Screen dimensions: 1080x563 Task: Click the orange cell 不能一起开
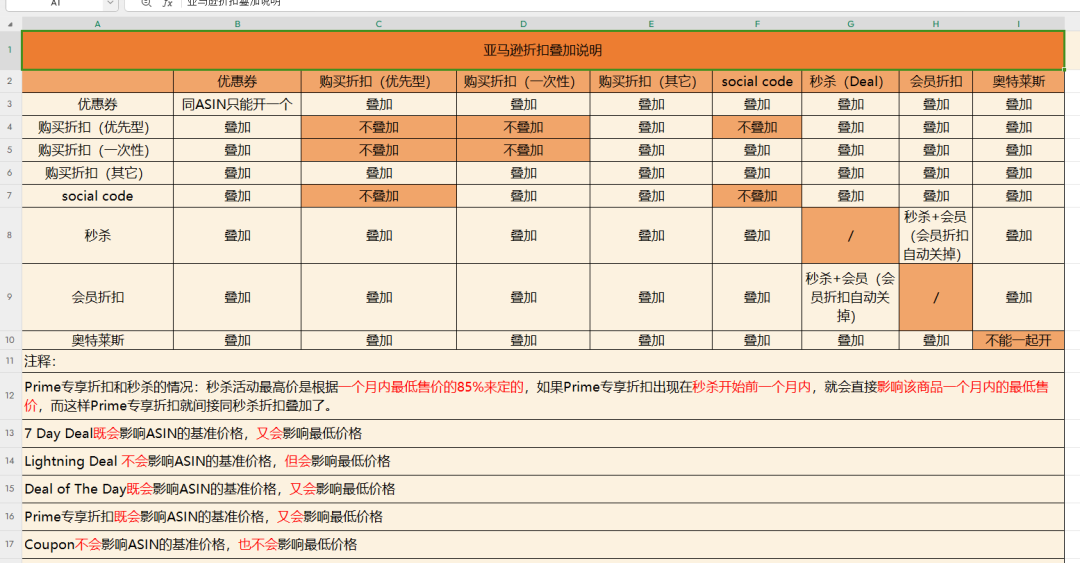pos(1018,340)
